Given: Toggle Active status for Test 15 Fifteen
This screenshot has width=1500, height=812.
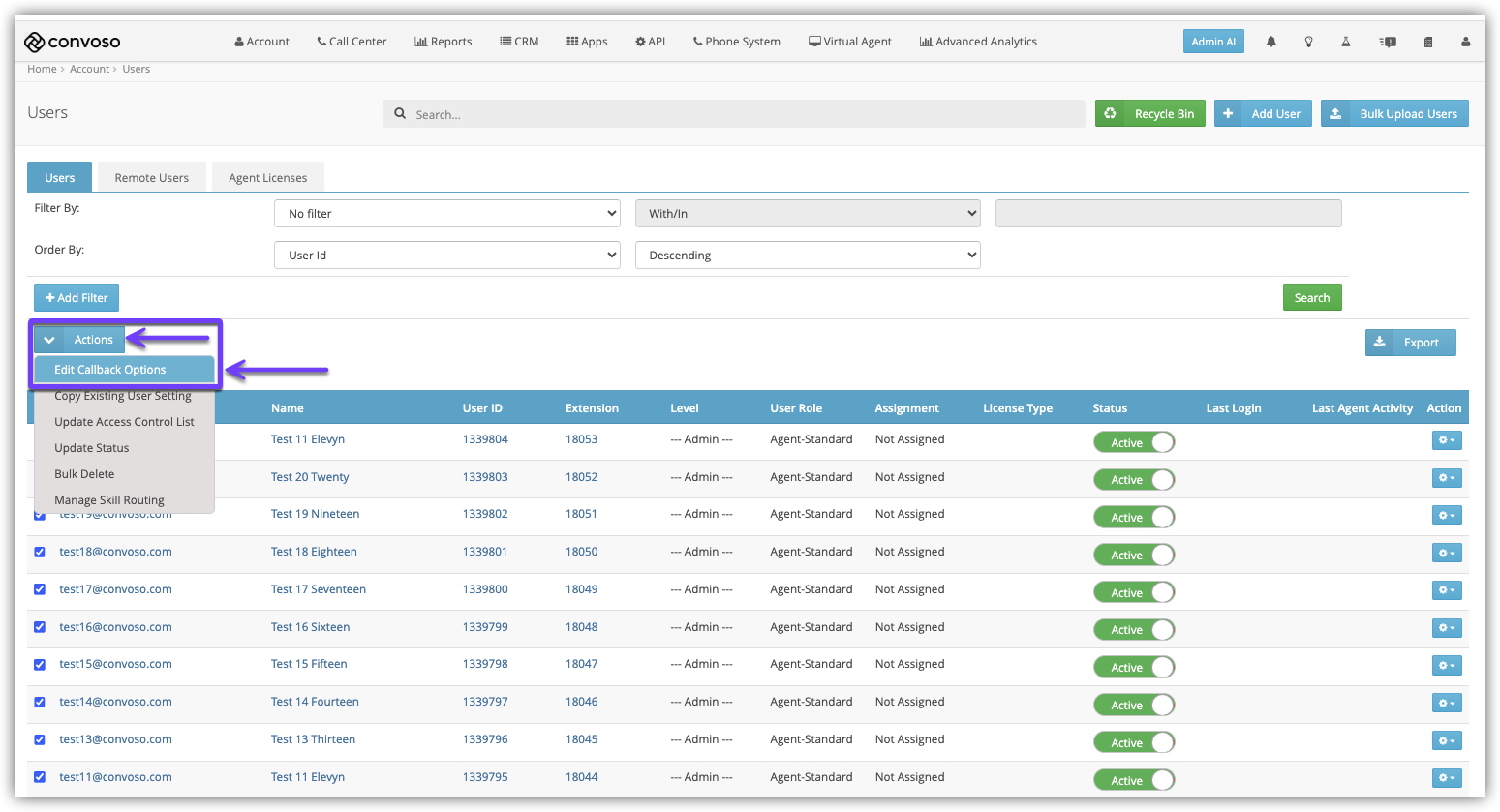Looking at the screenshot, I should [x=1134, y=668].
